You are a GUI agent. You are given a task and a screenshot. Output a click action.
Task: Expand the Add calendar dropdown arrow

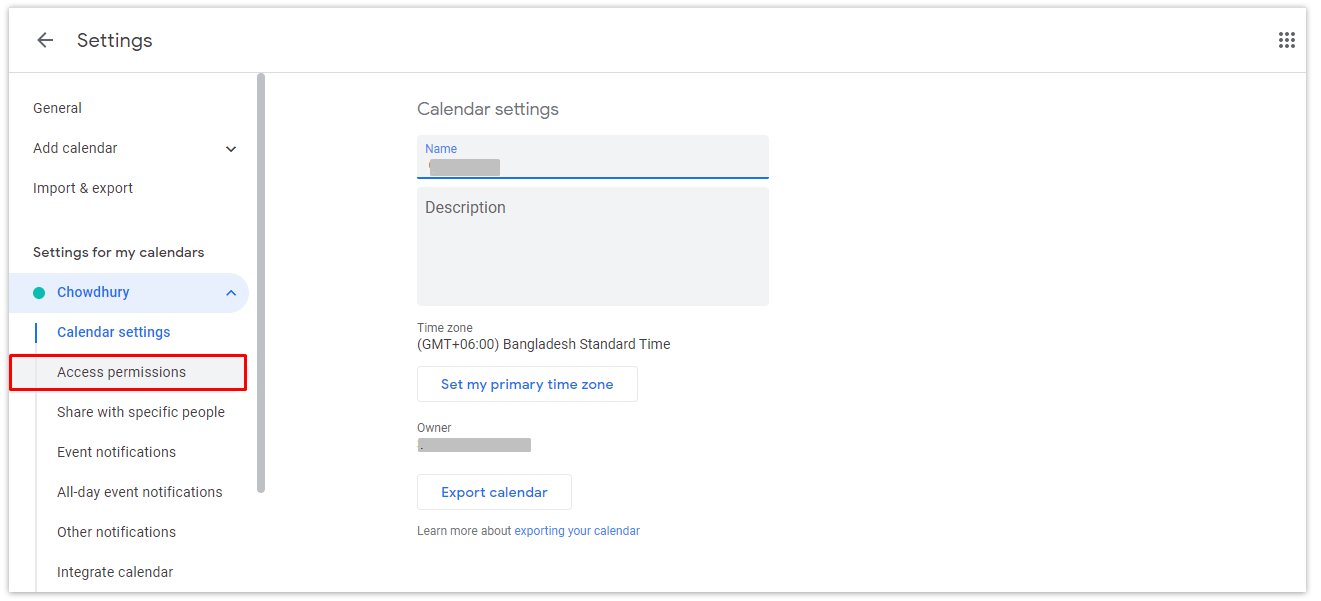click(x=231, y=149)
